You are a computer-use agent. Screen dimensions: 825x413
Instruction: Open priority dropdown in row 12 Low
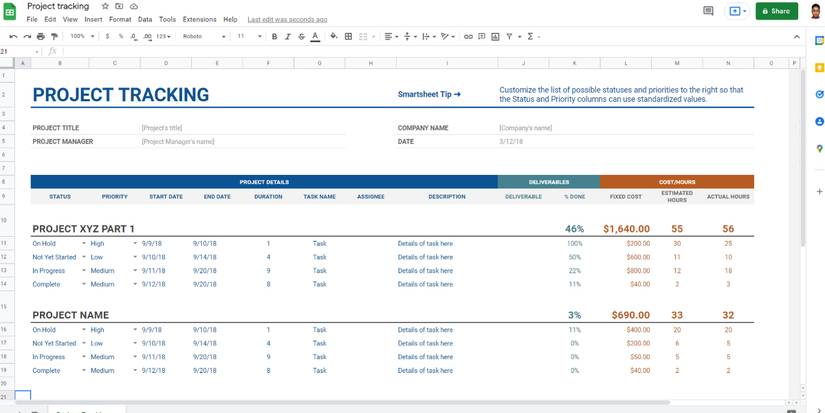pos(135,257)
